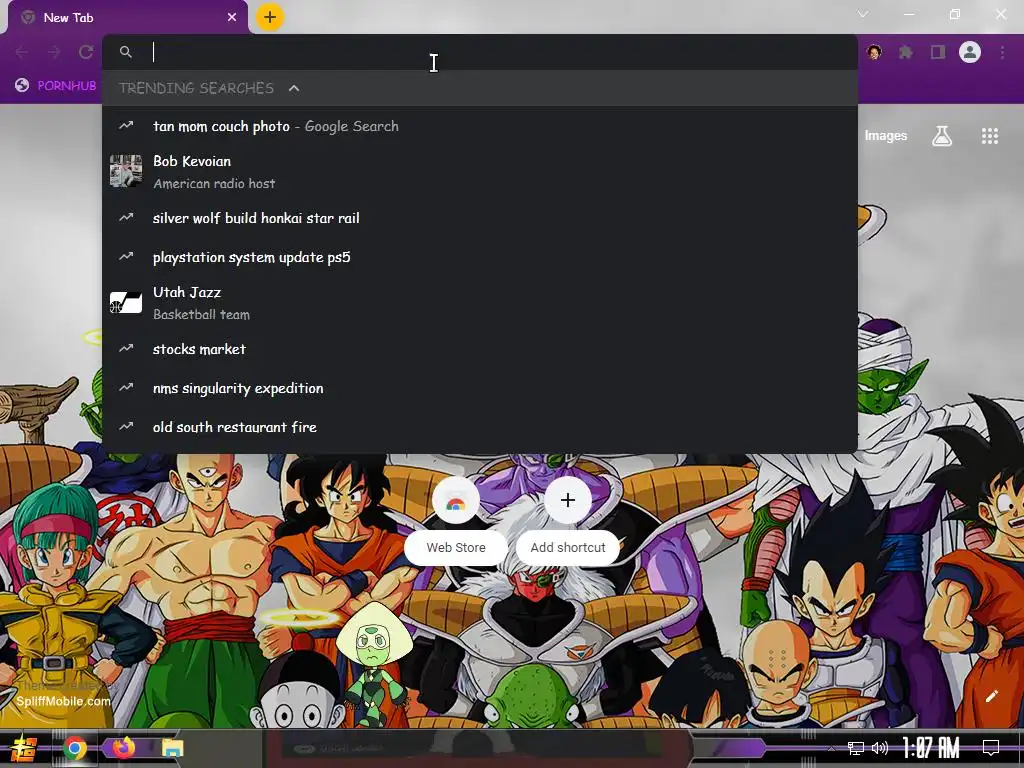Open Firefox from the taskbar
Viewport: 1024px width, 768px height.
coord(123,748)
